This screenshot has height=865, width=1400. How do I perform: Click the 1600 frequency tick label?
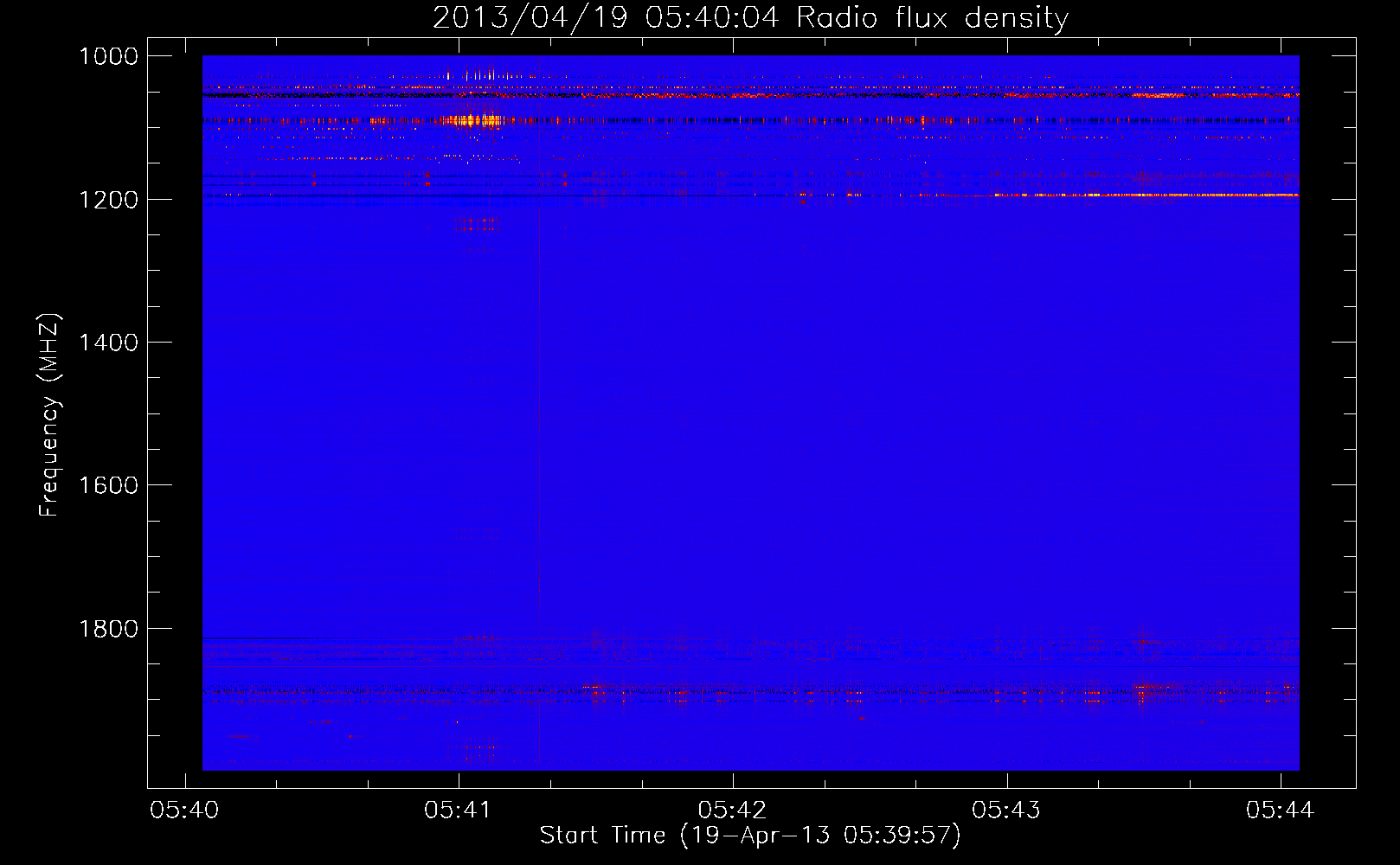click(108, 485)
